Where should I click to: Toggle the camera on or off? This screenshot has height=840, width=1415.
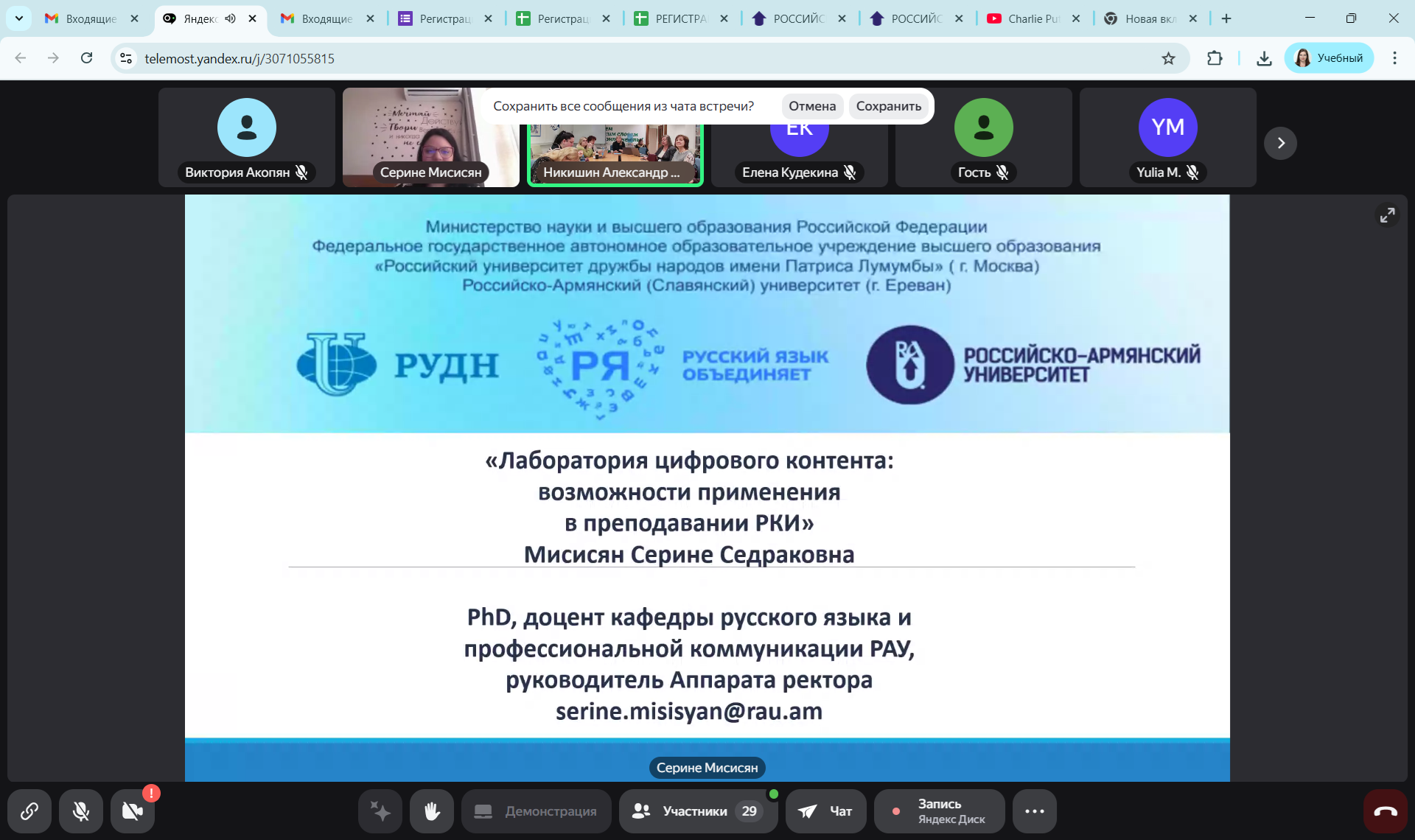[133, 811]
